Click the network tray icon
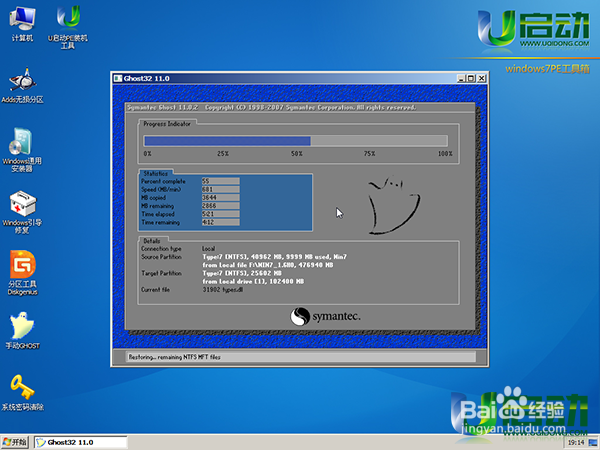600x450 pixels. tap(592, 443)
